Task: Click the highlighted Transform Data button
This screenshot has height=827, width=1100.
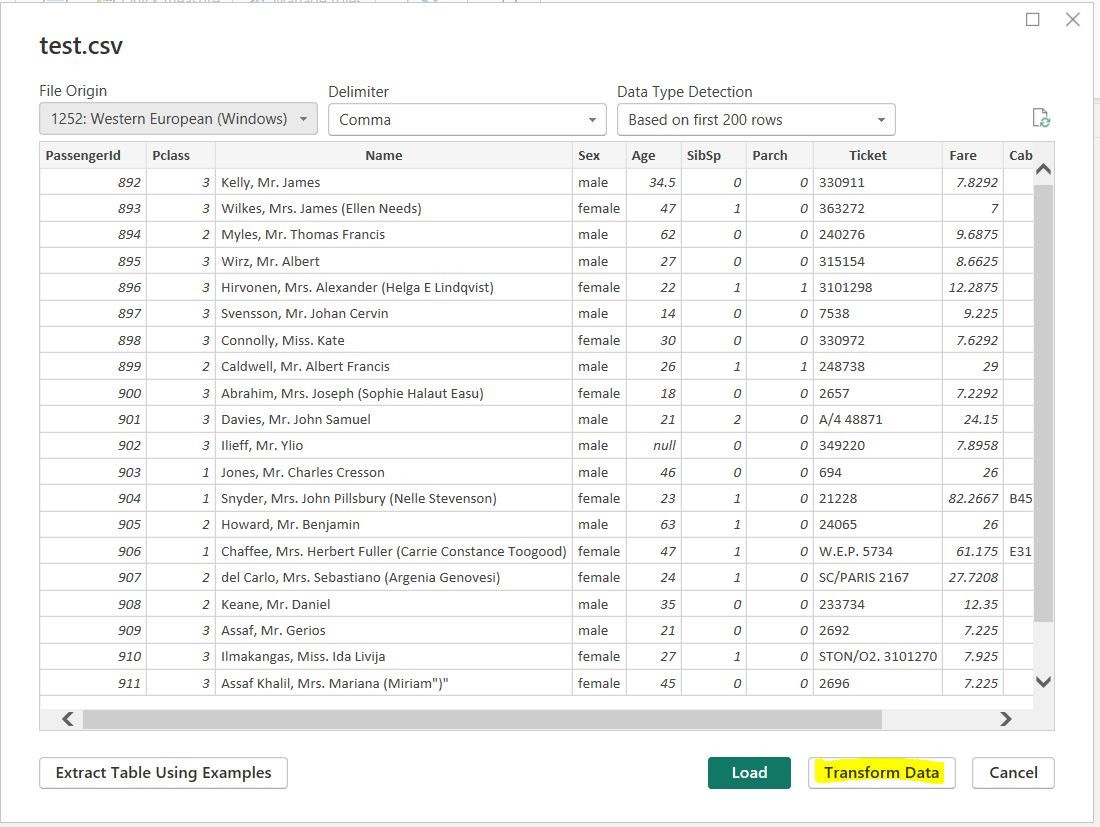Action: (x=881, y=772)
